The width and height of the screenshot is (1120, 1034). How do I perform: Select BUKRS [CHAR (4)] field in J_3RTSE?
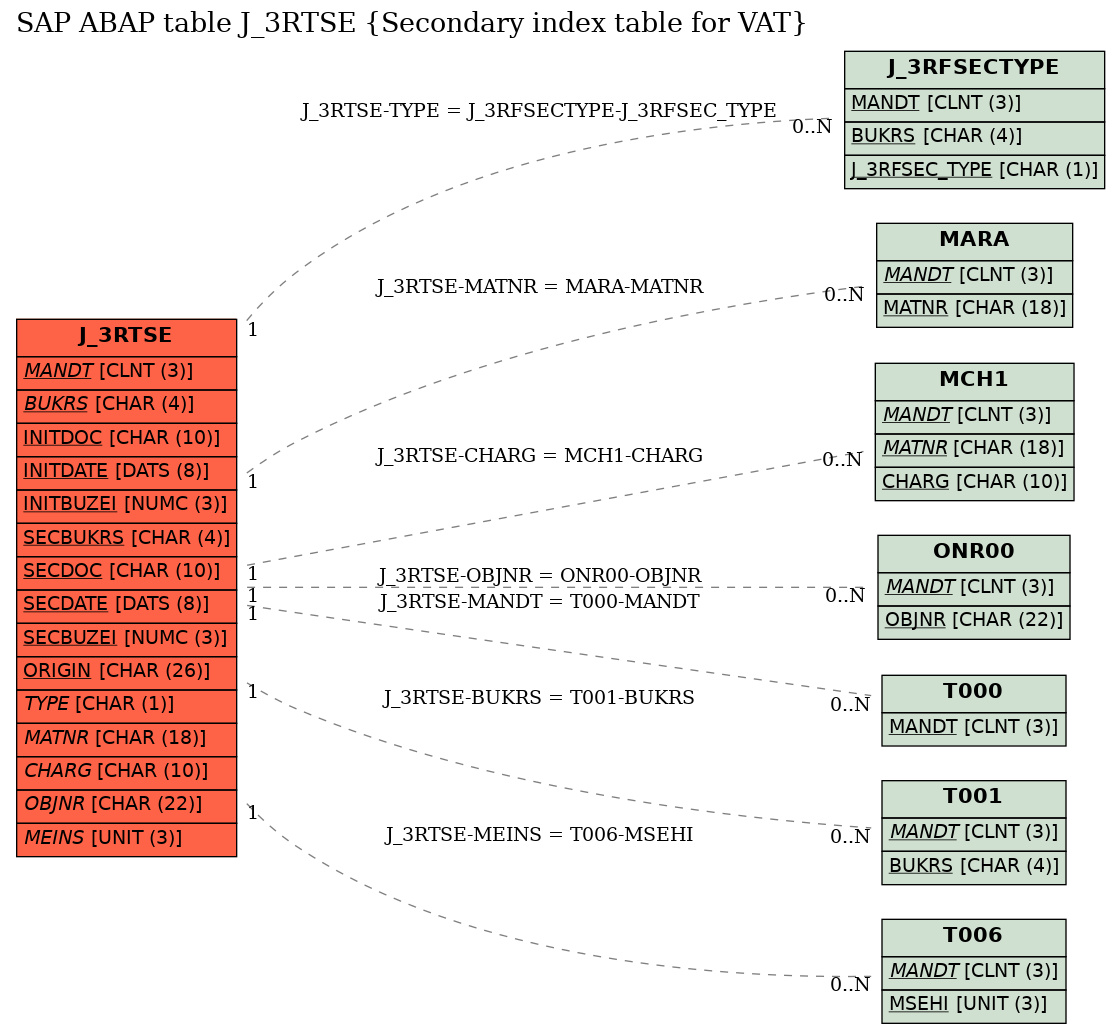(x=126, y=406)
